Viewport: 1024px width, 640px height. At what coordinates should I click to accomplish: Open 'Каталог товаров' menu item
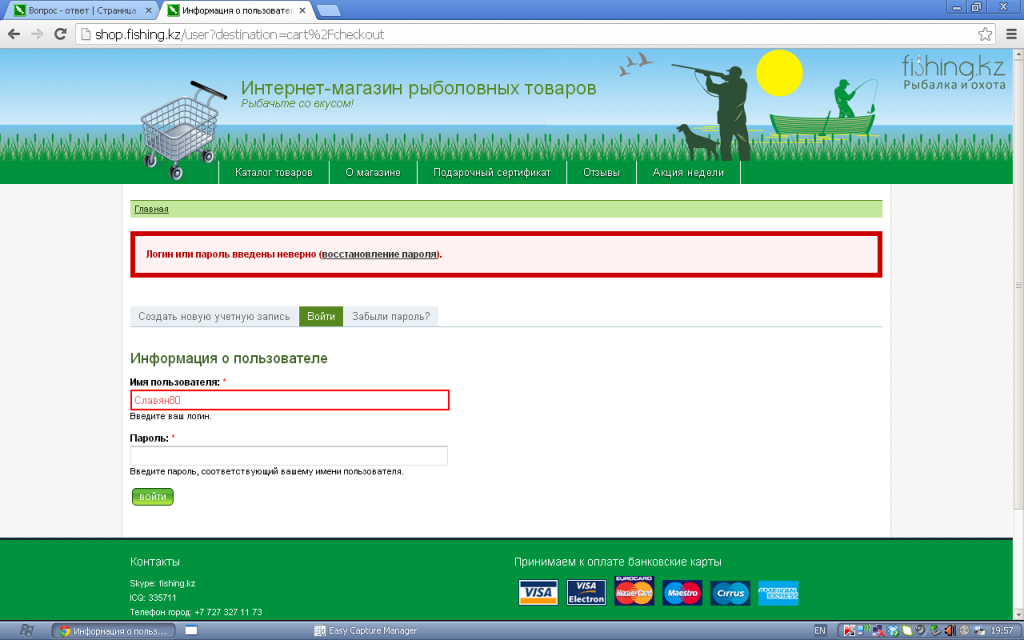pos(274,173)
